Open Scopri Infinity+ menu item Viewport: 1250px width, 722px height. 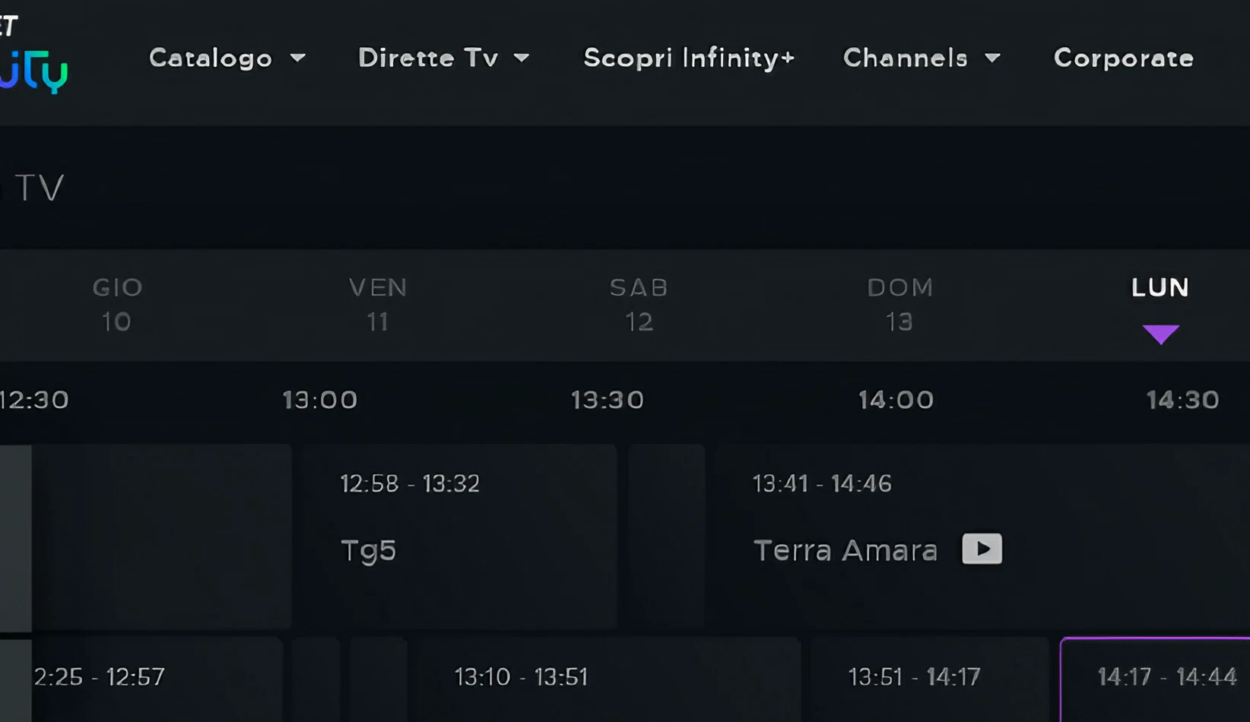coord(689,58)
